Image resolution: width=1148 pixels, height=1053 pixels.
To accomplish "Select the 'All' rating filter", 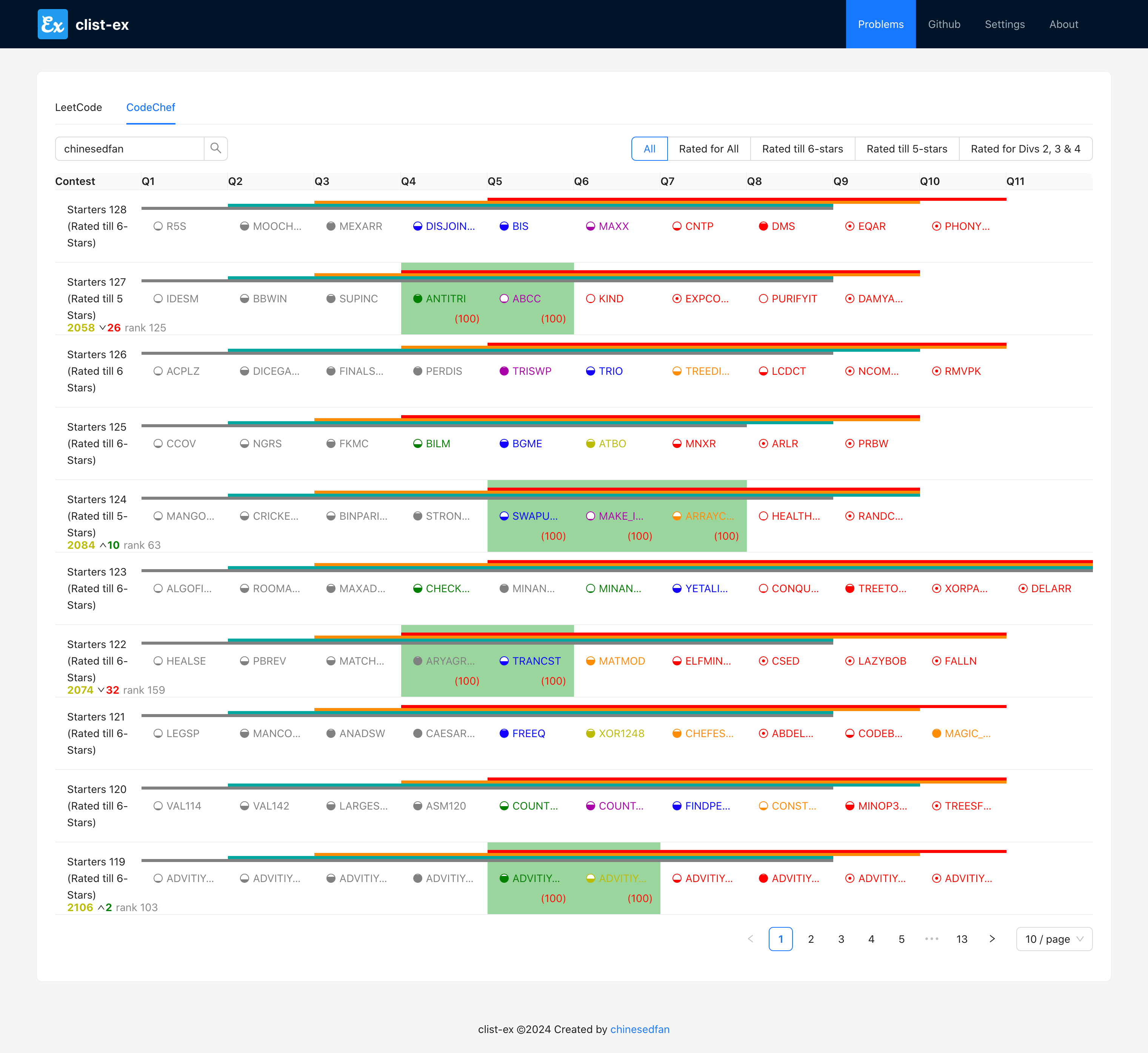I will (x=649, y=149).
